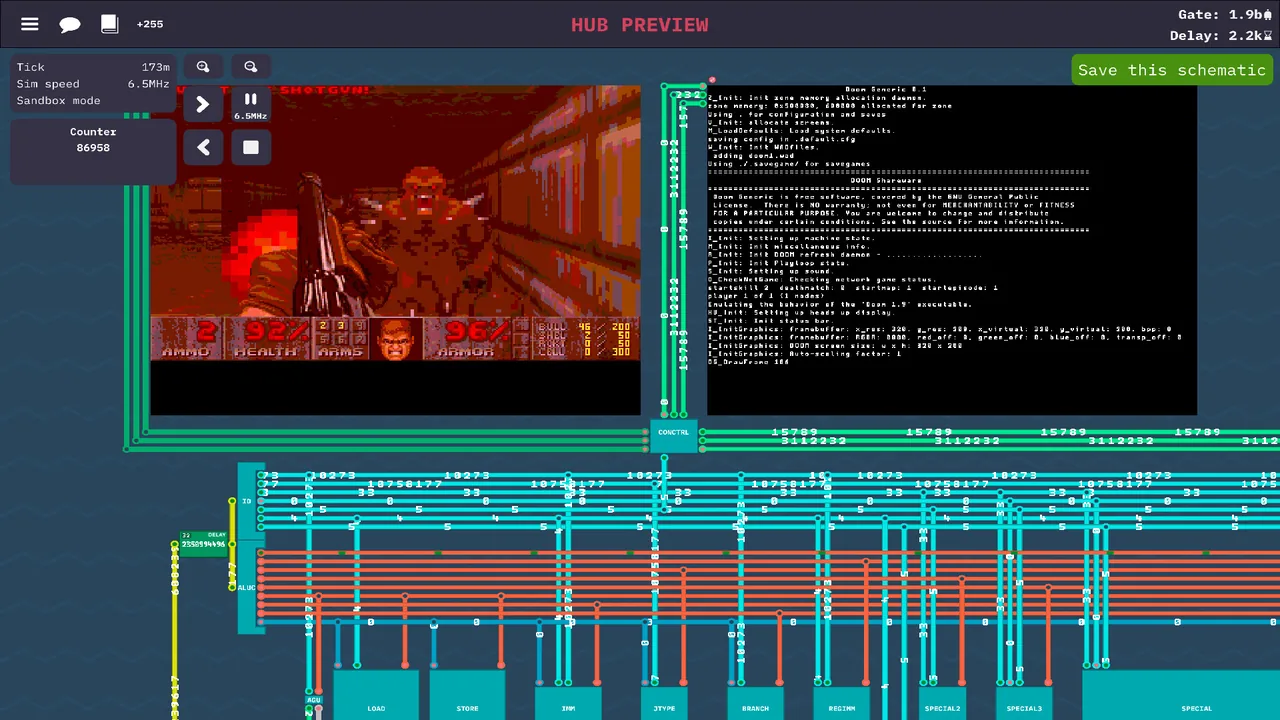Viewport: 1280px width, 720px height.
Task: Select the wide SPECIAL component block
Action: pyautogui.click(x=1181, y=696)
